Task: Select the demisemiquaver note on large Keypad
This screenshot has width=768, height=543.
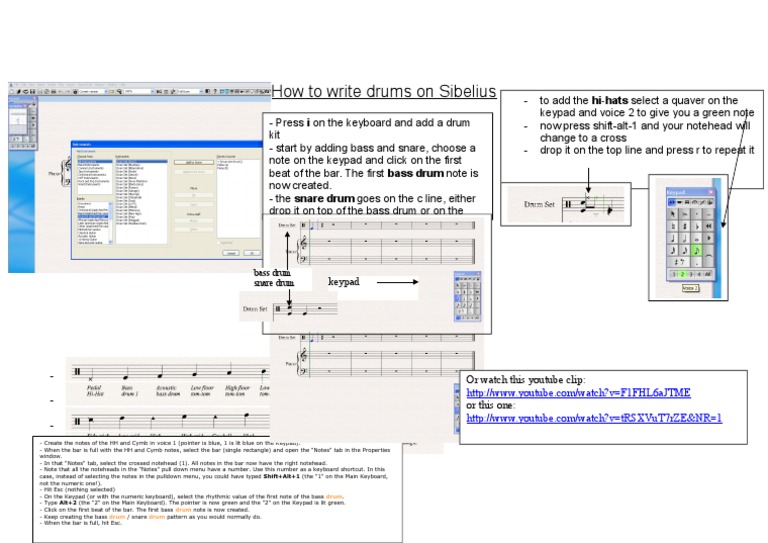Action: click(673, 251)
